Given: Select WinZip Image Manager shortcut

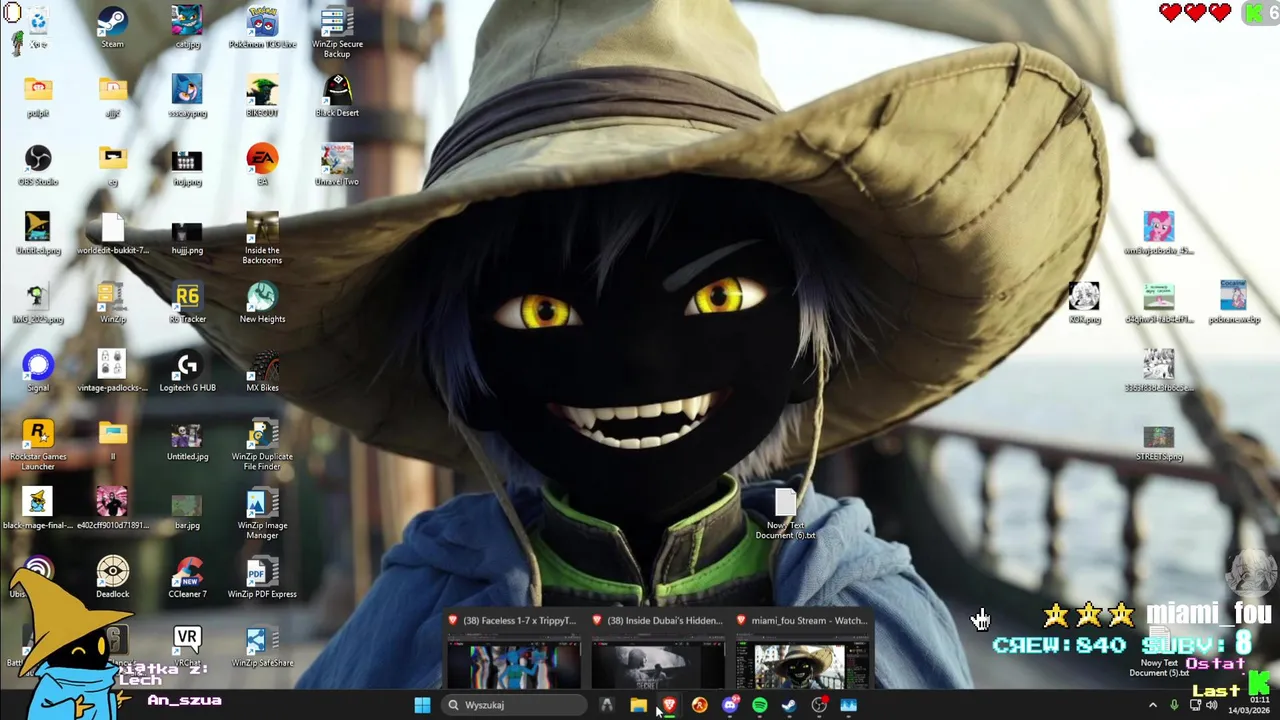Looking at the screenshot, I should [262, 514].
